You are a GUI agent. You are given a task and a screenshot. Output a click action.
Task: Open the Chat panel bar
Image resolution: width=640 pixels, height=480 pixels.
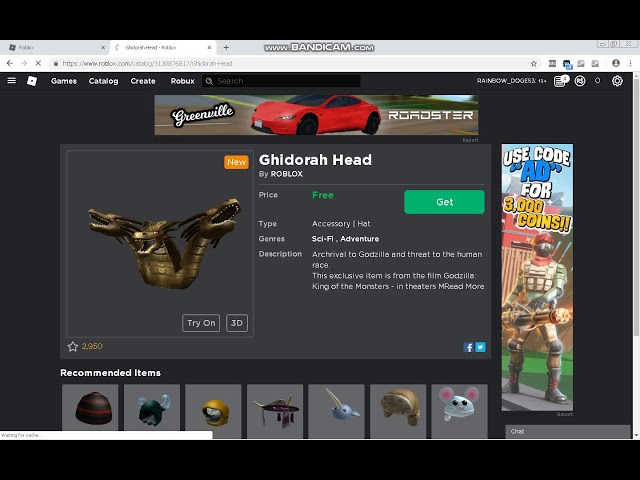568,432
